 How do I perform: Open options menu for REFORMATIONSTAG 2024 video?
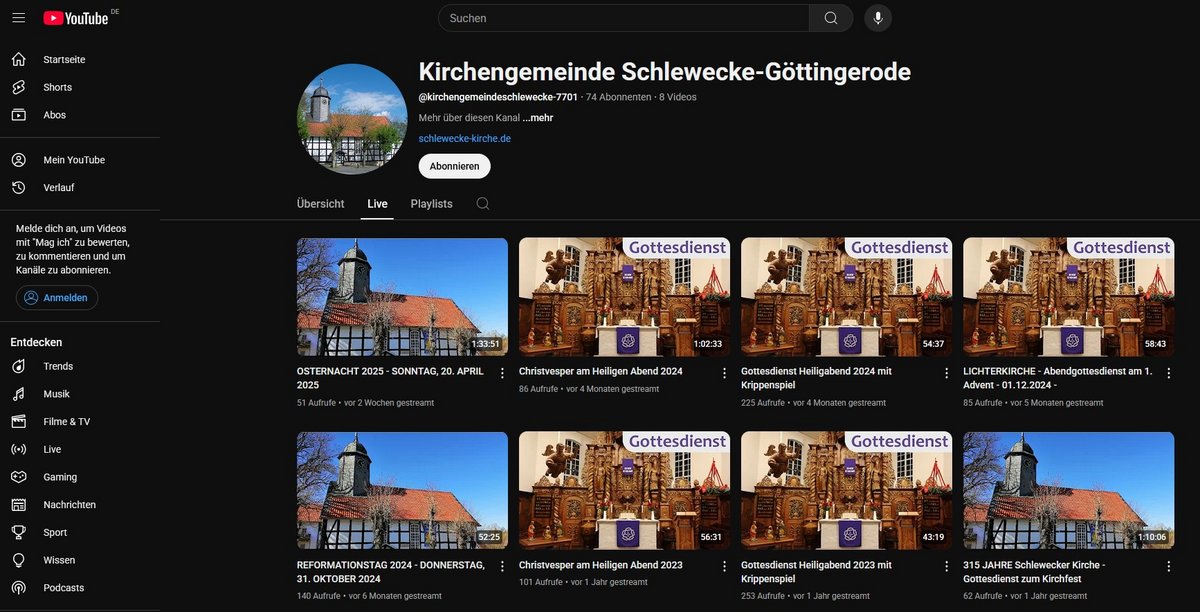(x=502, y=567)
